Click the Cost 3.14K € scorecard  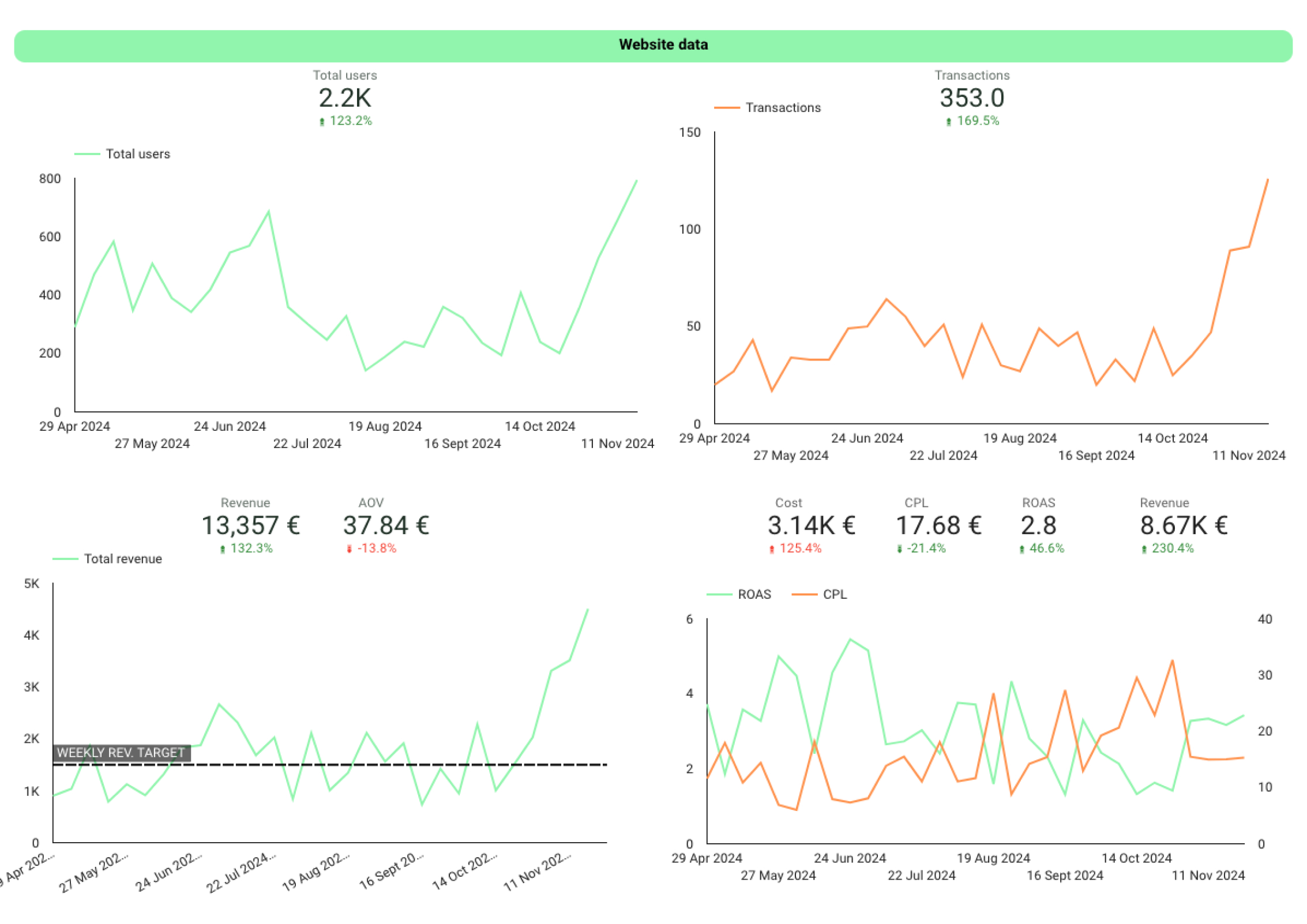click(x=810, y=525)
